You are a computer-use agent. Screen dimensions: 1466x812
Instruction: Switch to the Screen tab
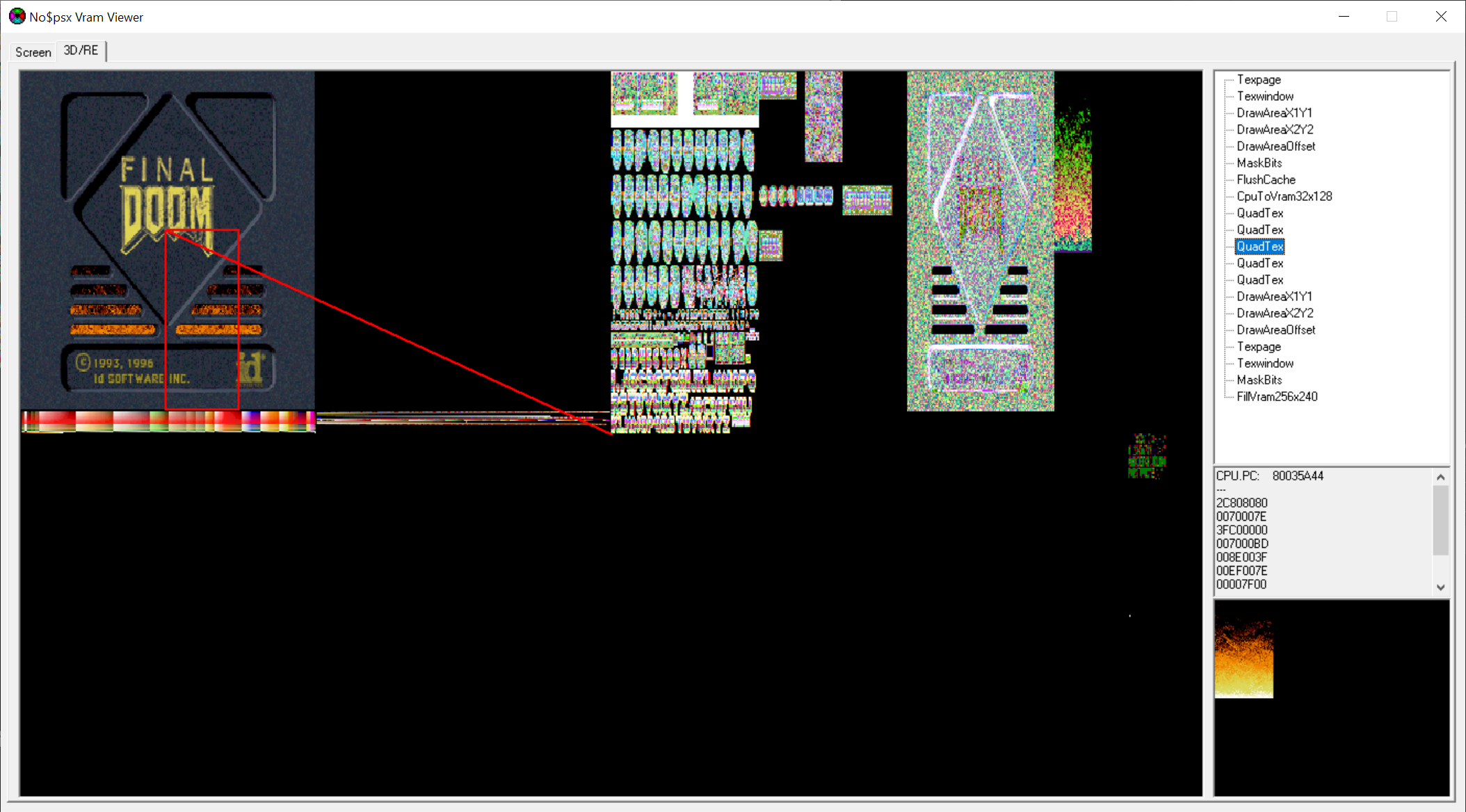tap(33, 52)
